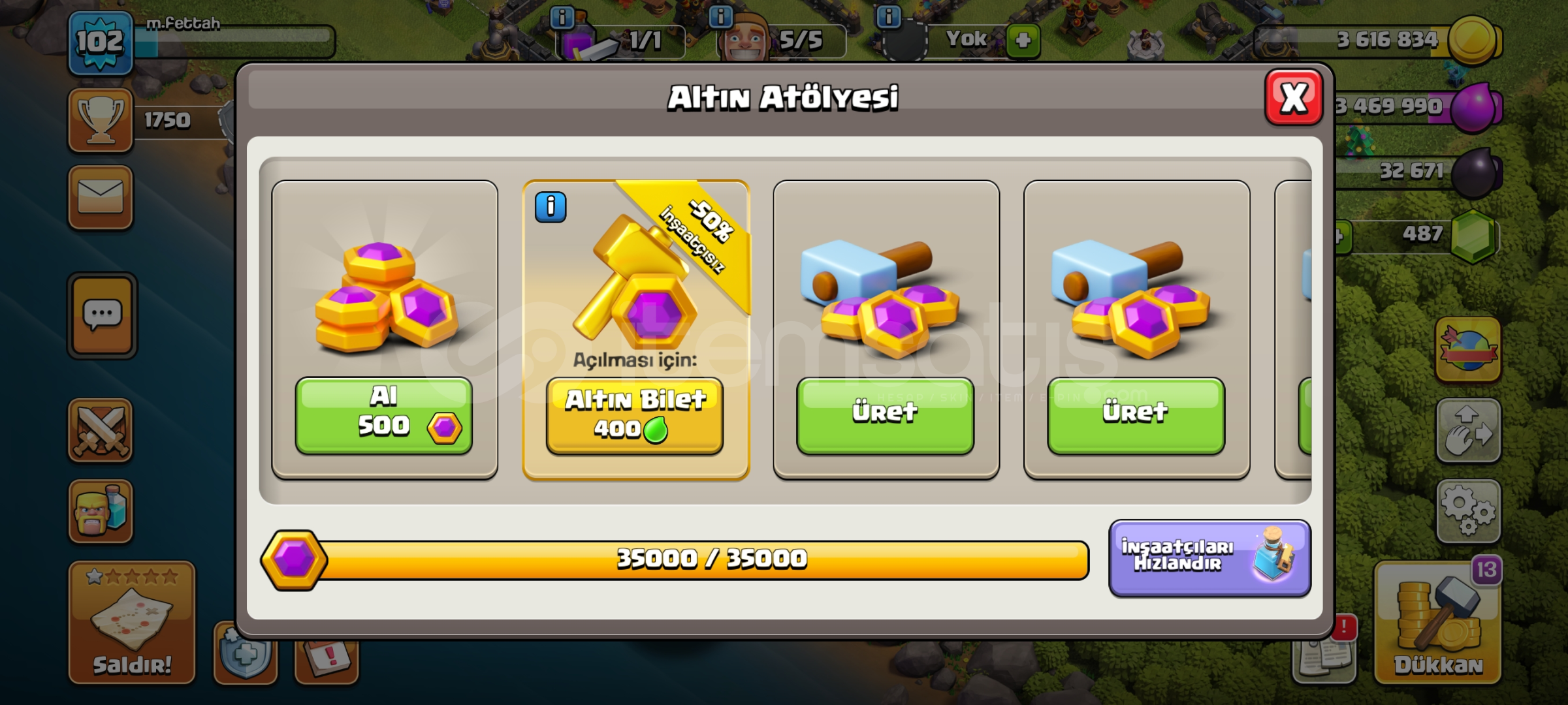Click the info icon on Altın Bilet card
This screenshot has height=705, width=1568.
(551, 208)
